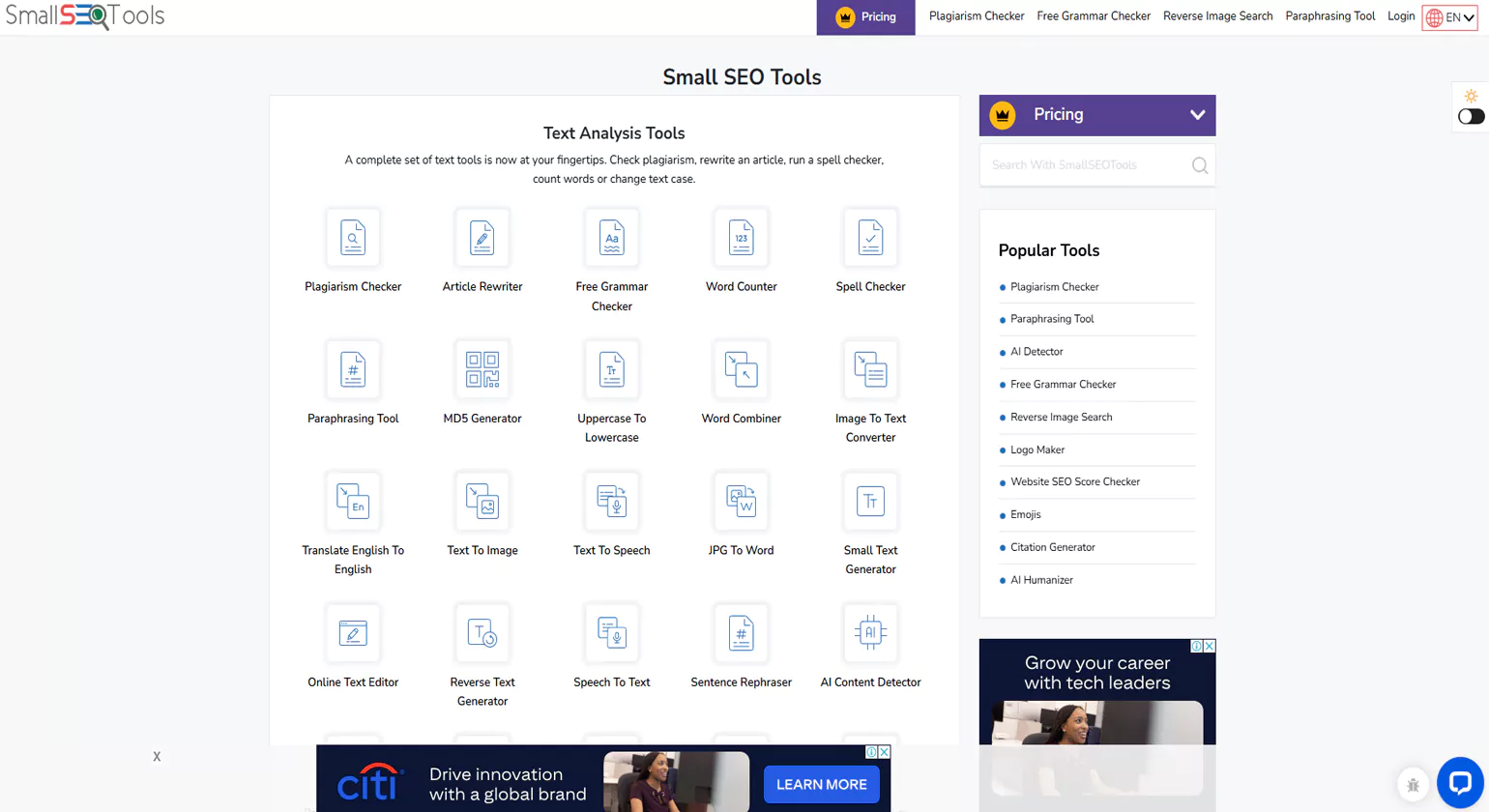Select Paraphrasing Tool from the top menu
Image resolution: width=1489 pixels, height=812 pixels.
click(1329, 15)
